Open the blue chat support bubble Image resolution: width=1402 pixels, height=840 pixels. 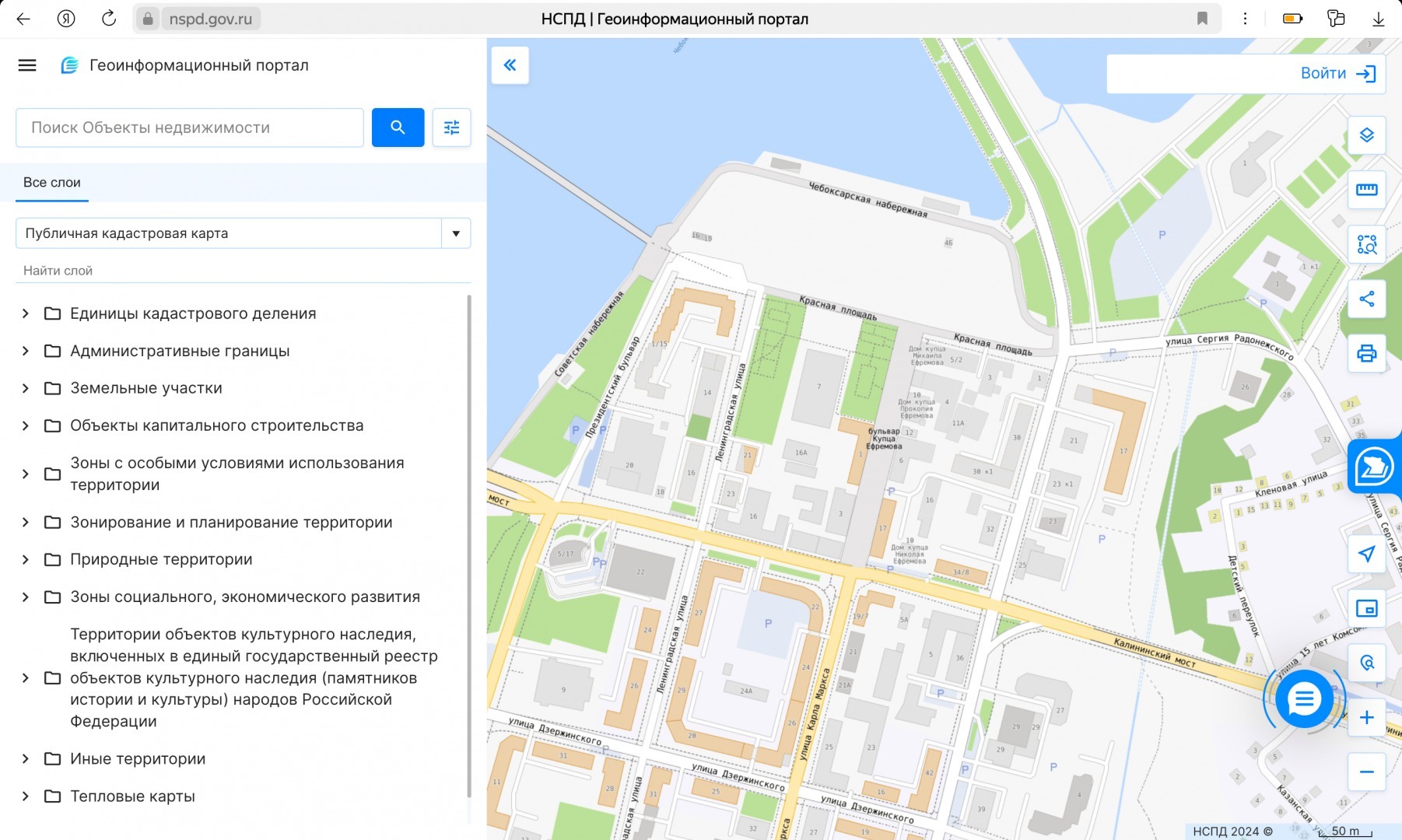tap(1304, 699)
